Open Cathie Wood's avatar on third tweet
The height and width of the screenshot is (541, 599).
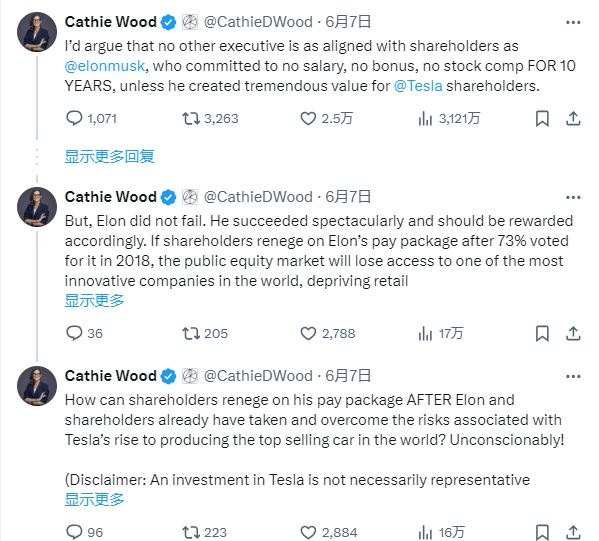(37, 386)
